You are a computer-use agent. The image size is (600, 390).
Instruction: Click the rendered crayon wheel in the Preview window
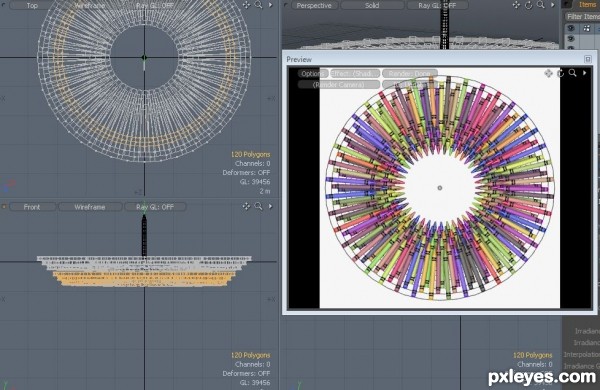point(440,188)
